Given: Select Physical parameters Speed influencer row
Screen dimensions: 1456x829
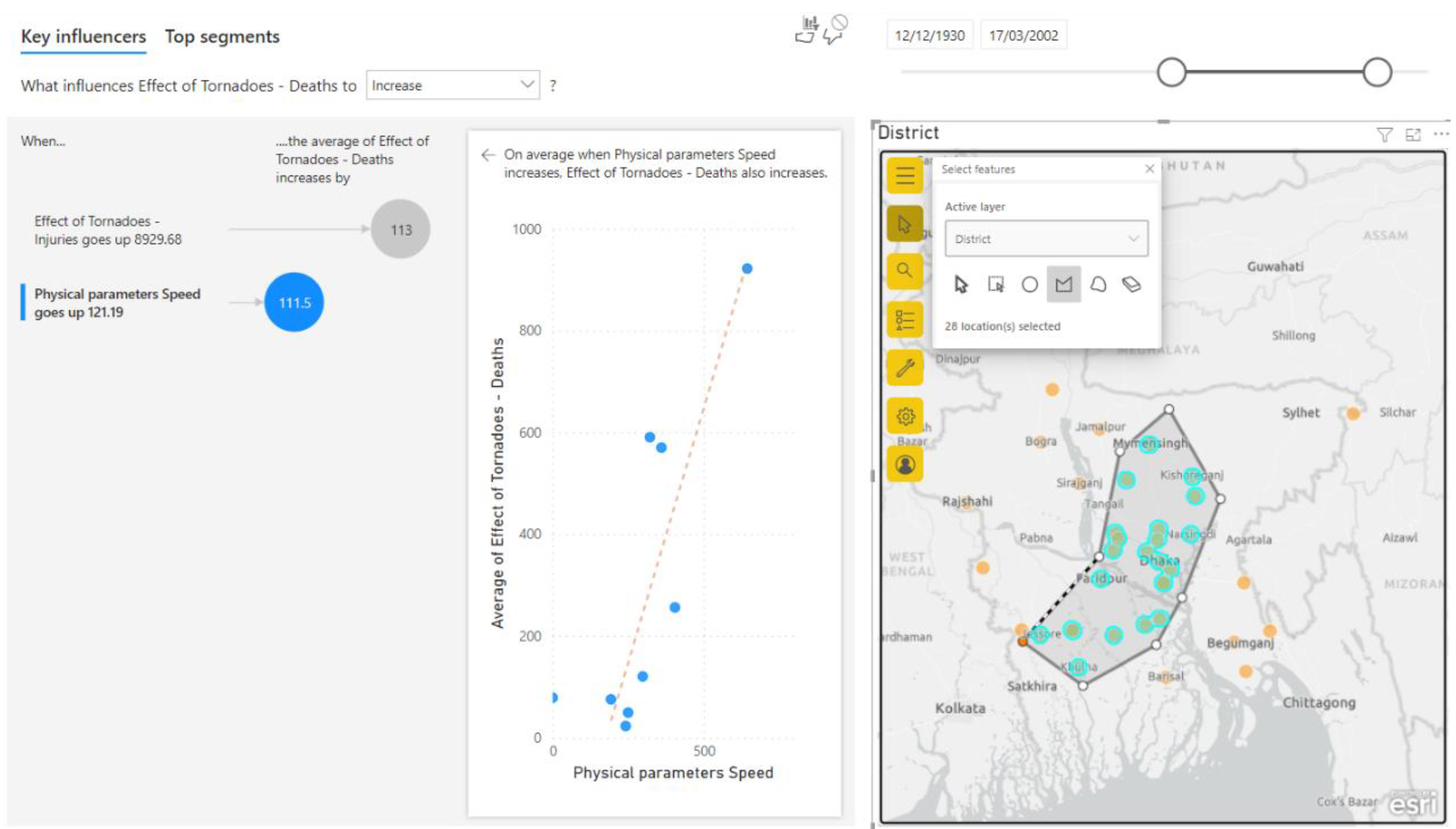Looking at the screenshot, I should coord(117,303).
